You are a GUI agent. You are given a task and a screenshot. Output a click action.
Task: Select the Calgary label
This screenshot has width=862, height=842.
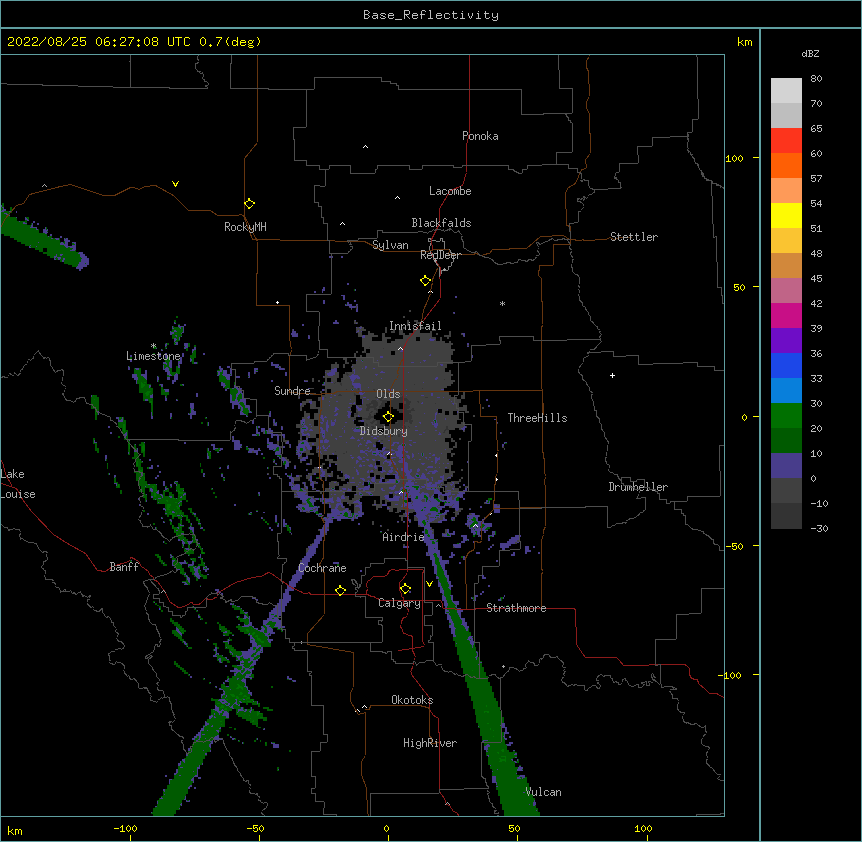point(399,603)
